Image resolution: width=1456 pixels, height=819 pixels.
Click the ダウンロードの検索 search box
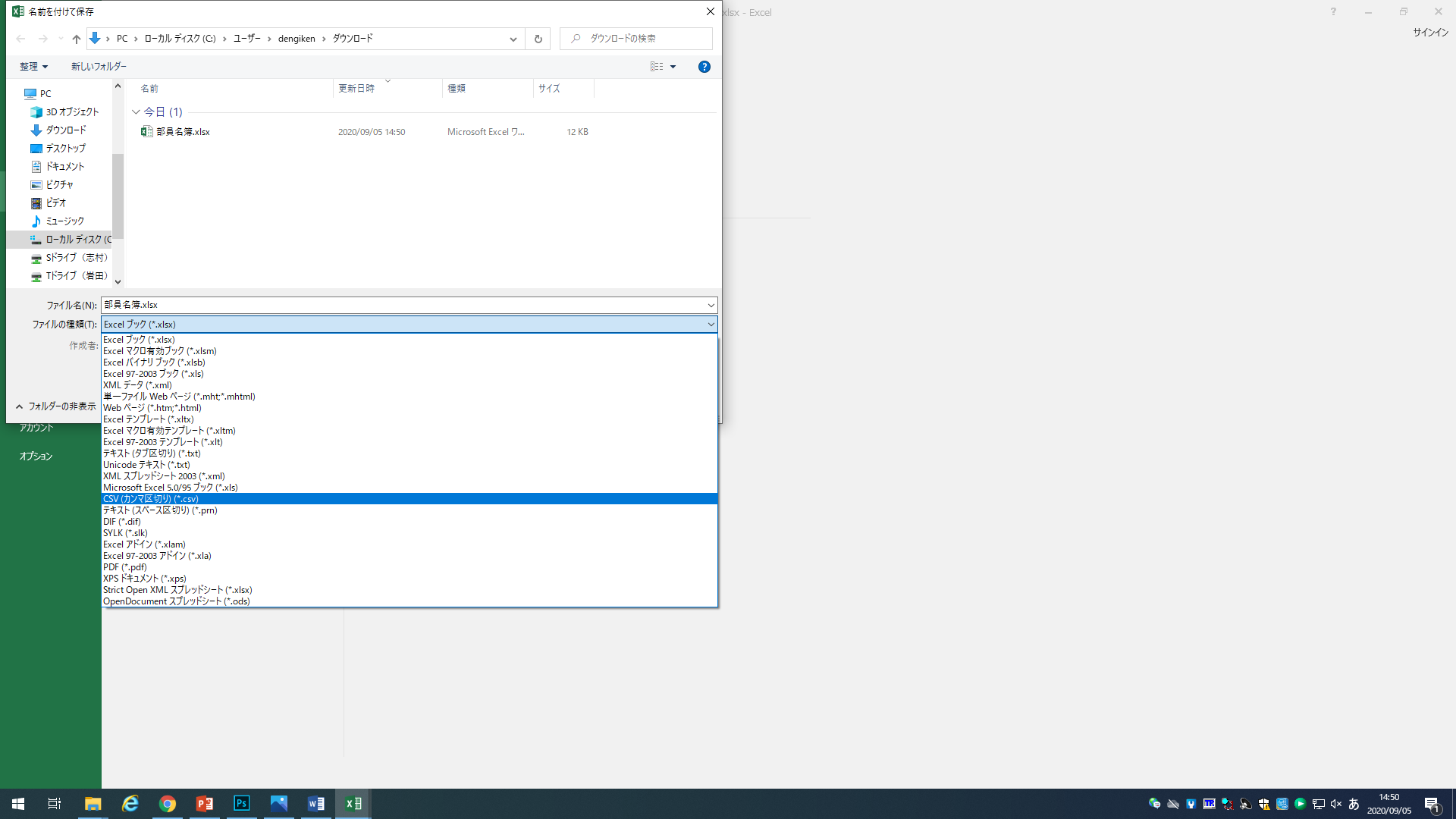click(636, 39)
